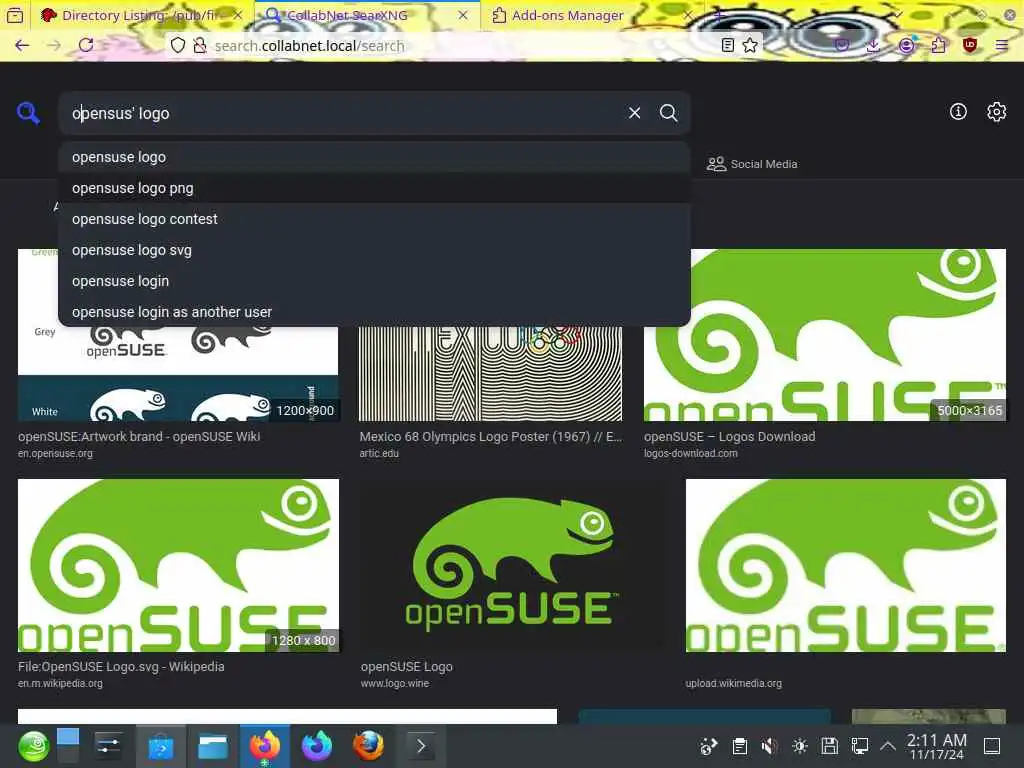This screenshot has width=1024, height=768.
Task: Click the 1280 x 800 openSUSE logo thumbnail
Action: [178, 566]
